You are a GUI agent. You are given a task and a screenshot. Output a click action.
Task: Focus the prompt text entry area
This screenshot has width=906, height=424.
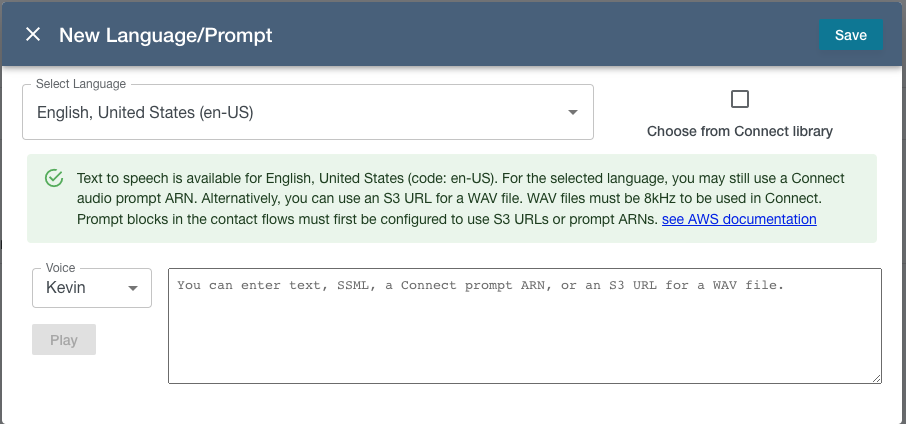525,326
